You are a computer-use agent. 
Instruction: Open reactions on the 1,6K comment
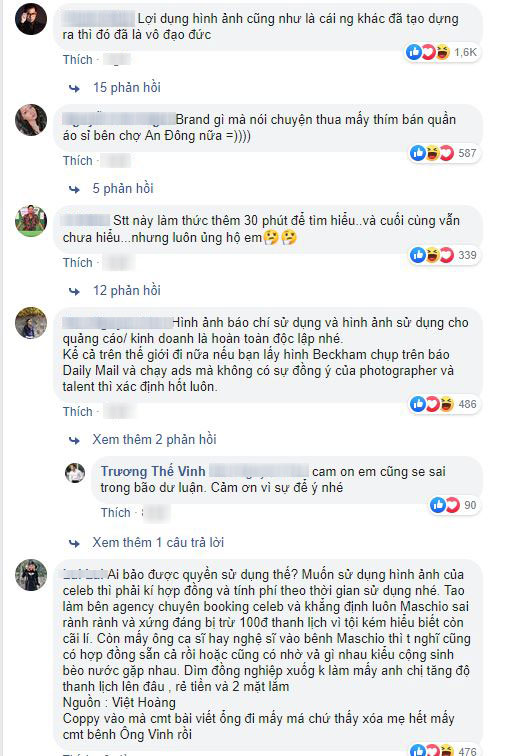pos(441,52)
